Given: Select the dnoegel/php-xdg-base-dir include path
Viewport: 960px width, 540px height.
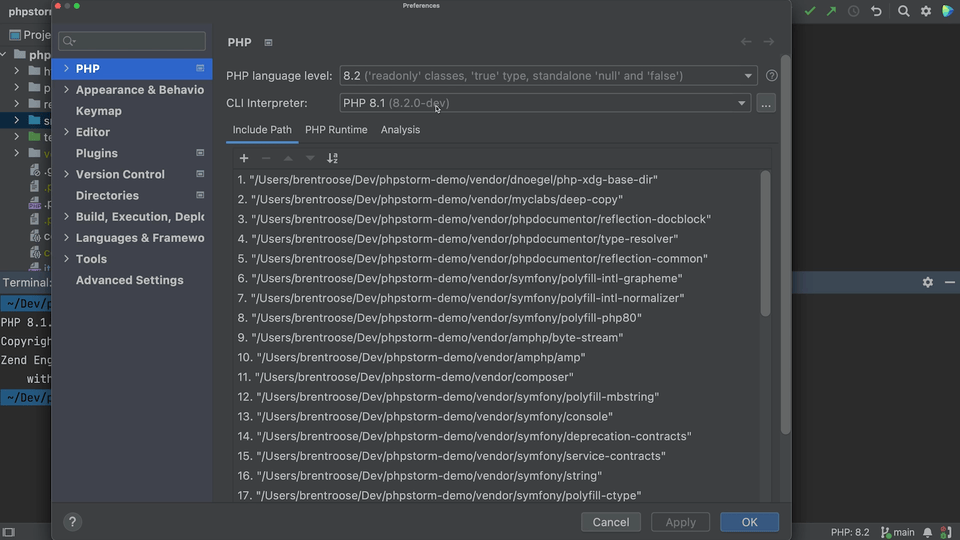Looking at the screenshot, I should coord(448,180).
